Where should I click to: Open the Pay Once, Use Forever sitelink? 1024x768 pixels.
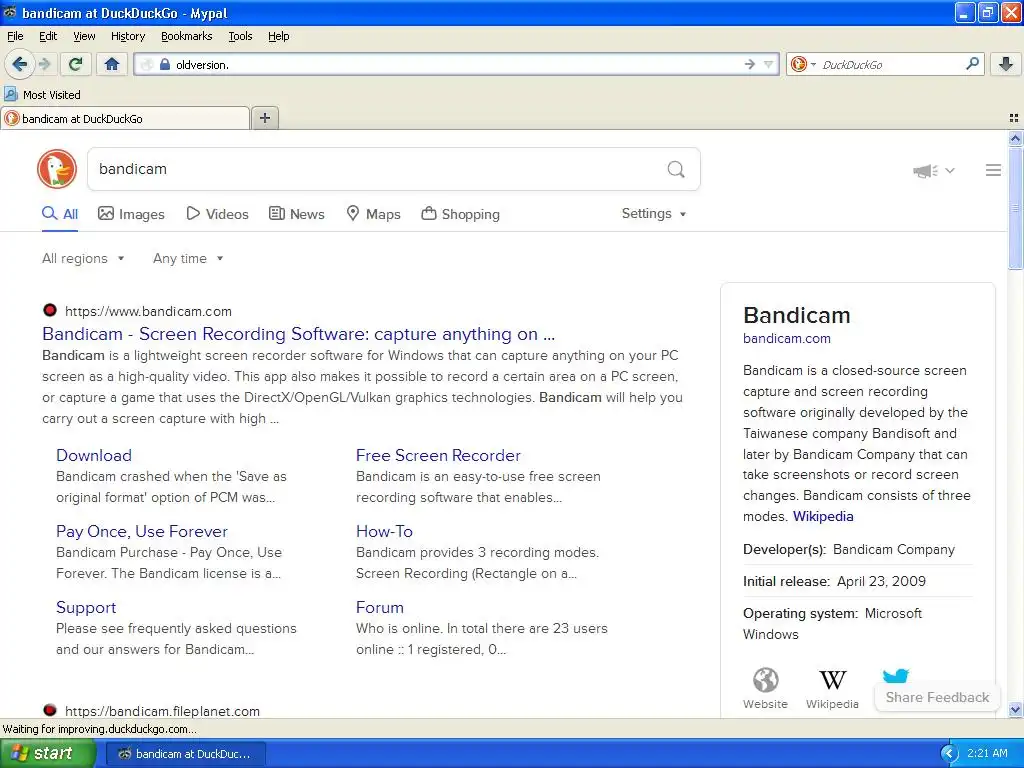[x=142, y=532]
